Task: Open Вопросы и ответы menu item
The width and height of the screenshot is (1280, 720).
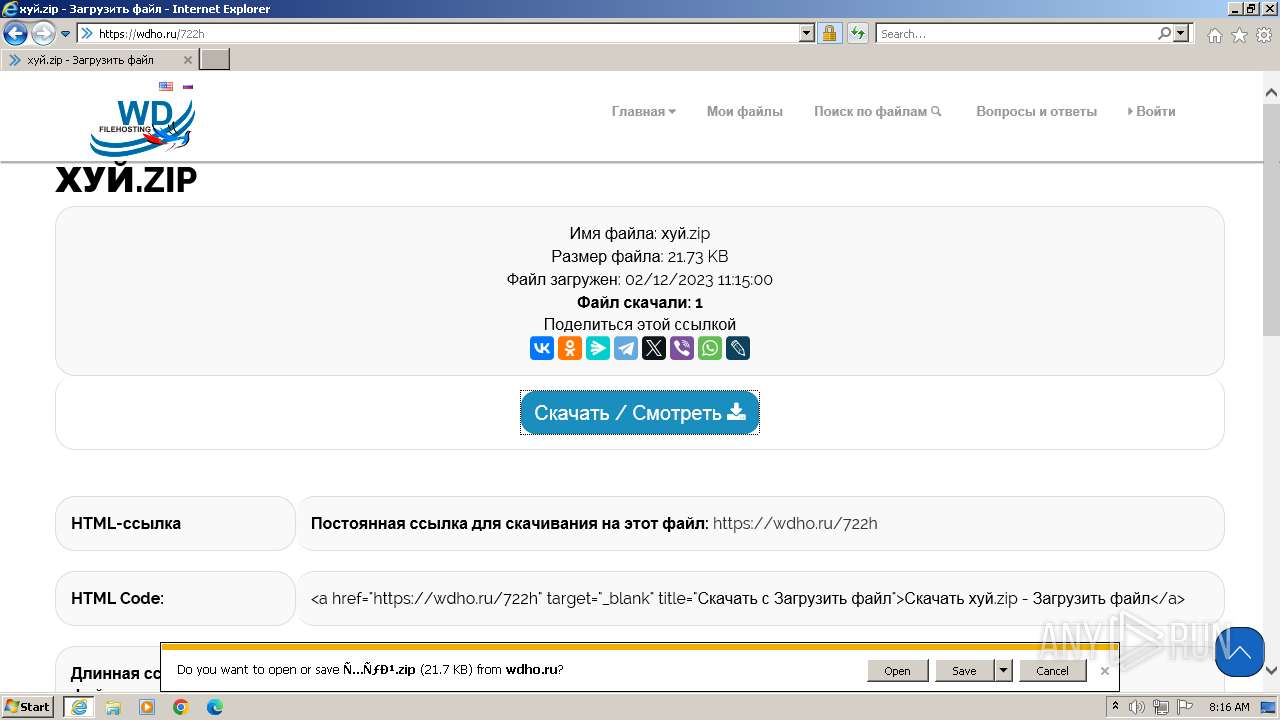Action: [x=1036, y=111]
